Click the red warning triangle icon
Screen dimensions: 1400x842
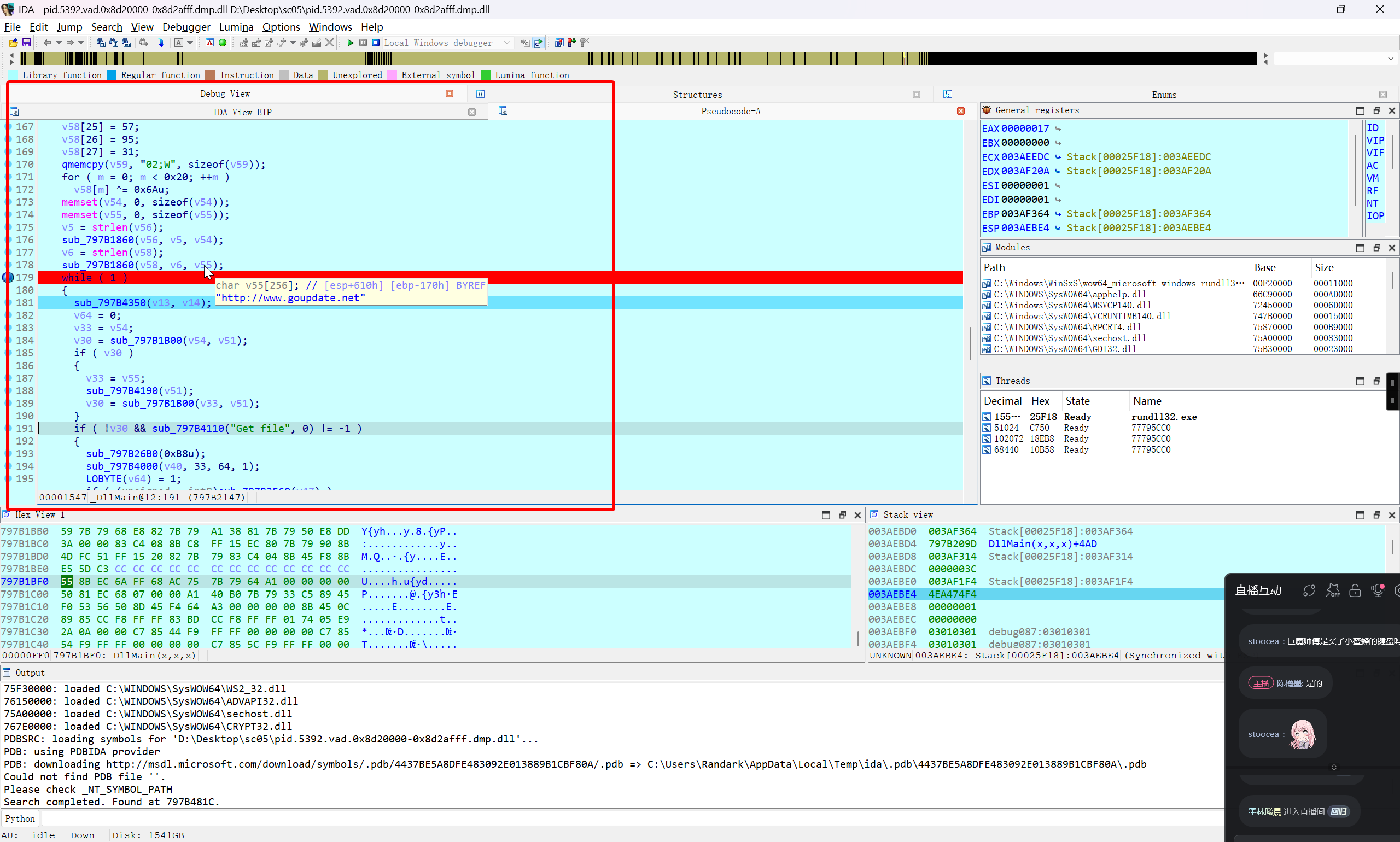pos(209,43)
